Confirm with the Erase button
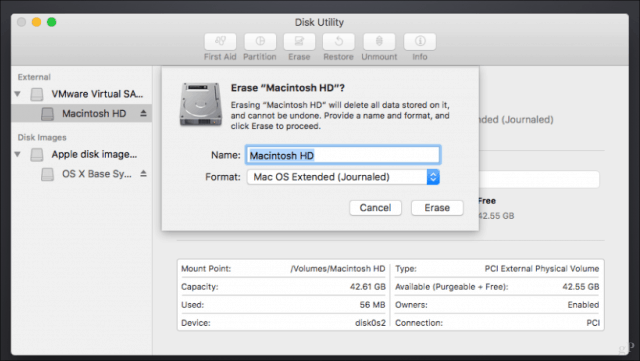640x361 pixels. coord(437,207)
